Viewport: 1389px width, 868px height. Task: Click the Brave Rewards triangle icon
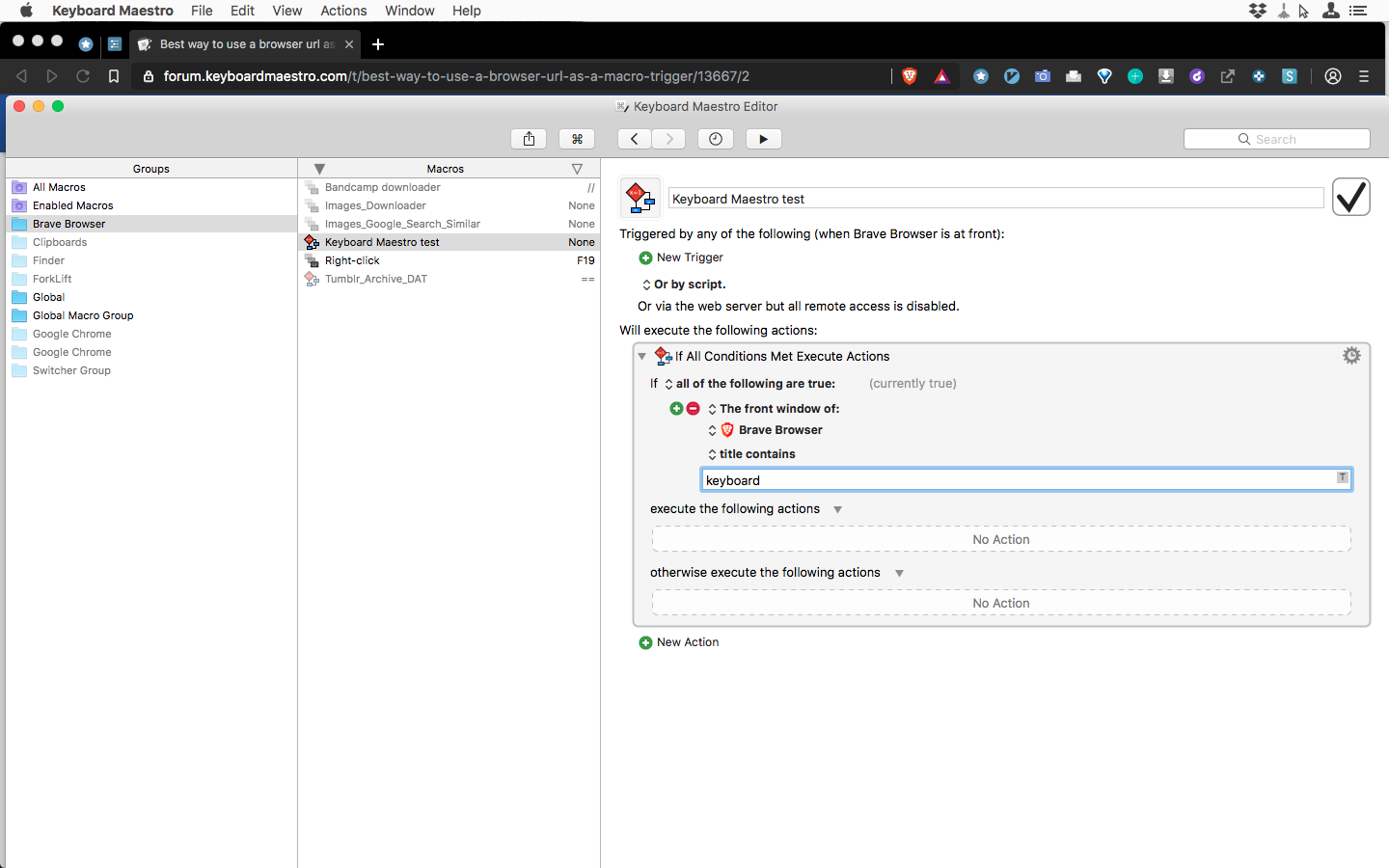click(941, 76)
